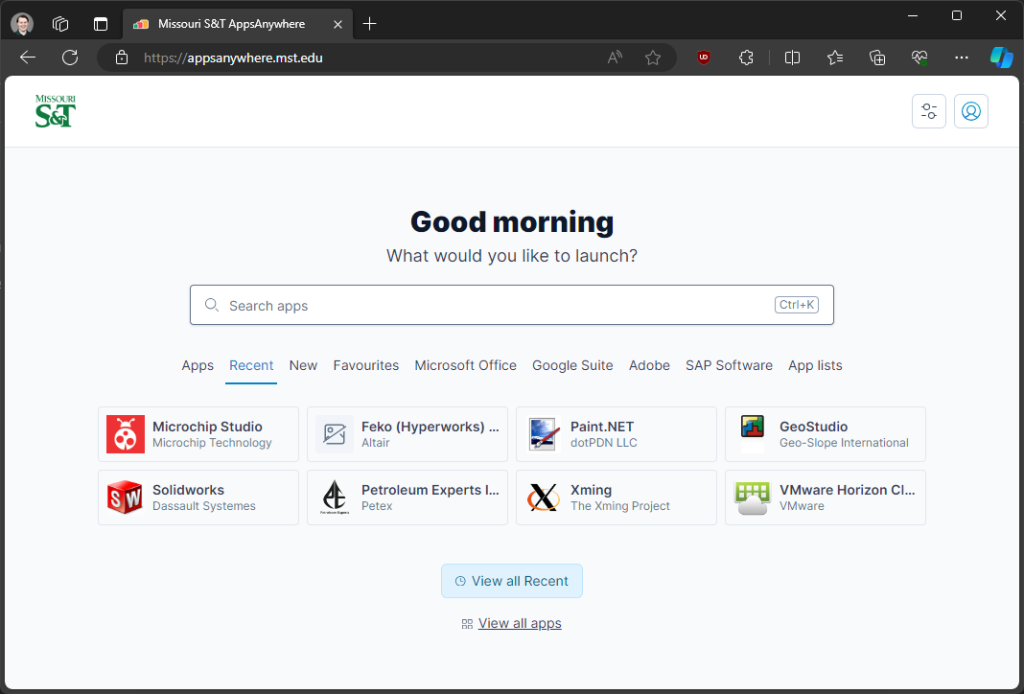1024x694 pixels.
Task: Toggle split screen icon
Action: [792, 57]
